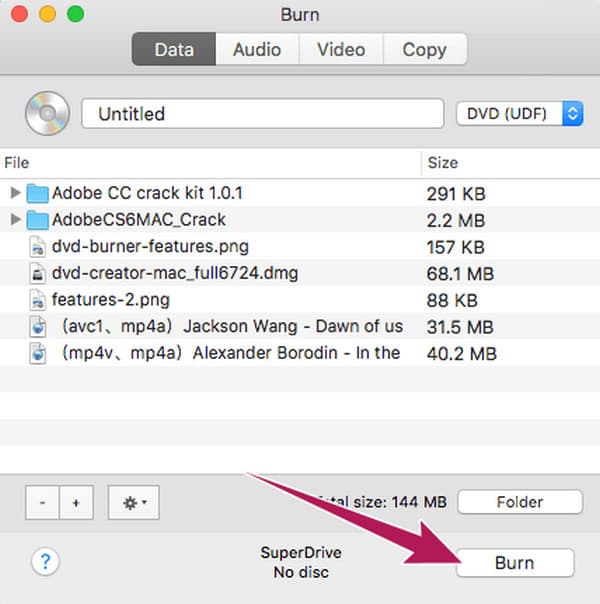Expand the AdobeCS6MAC_Crack folder
This screenshot has width=600, height=604.
pos(15,219)
